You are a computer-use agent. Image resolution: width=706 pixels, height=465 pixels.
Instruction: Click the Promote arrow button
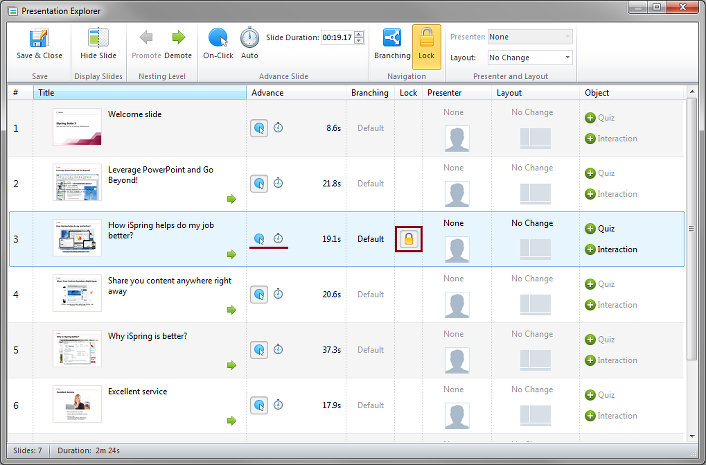coord(146,44)
